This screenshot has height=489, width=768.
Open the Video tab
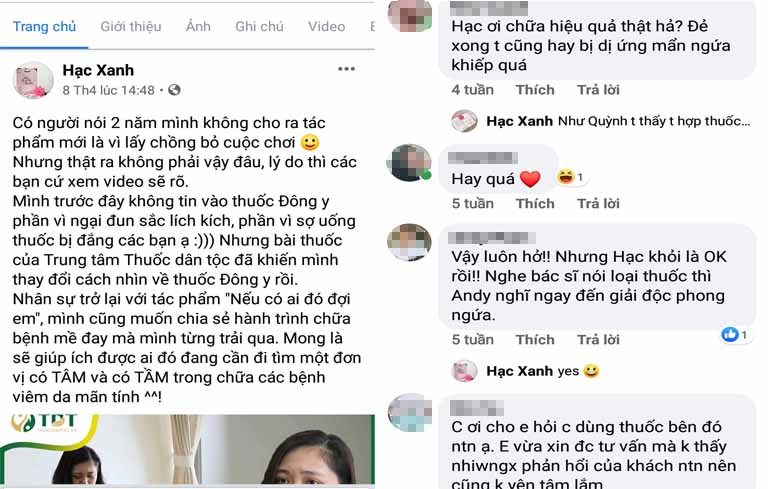pos(327,26)
